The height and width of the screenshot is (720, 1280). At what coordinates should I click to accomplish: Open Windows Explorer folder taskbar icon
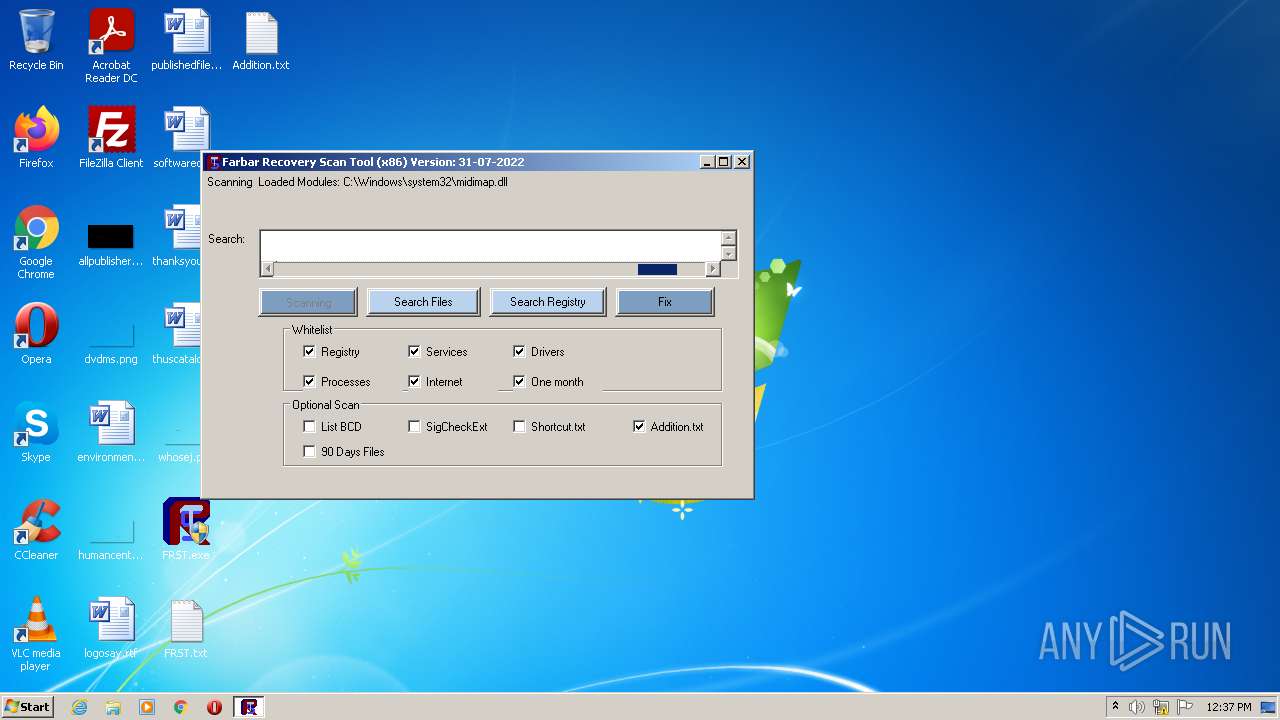coord(113,707)
